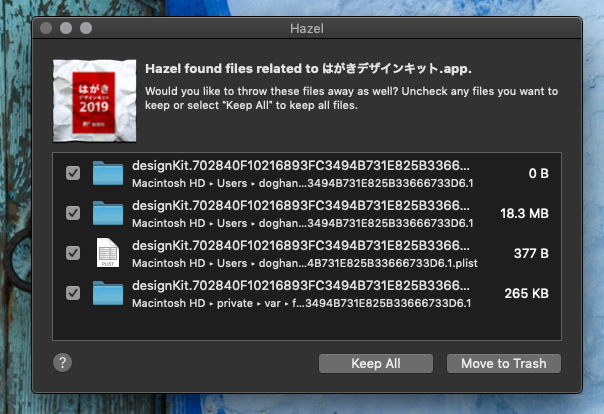
Task: Uncheck the checkbox for the 265 KB folder
Action: tap(73, 293)
